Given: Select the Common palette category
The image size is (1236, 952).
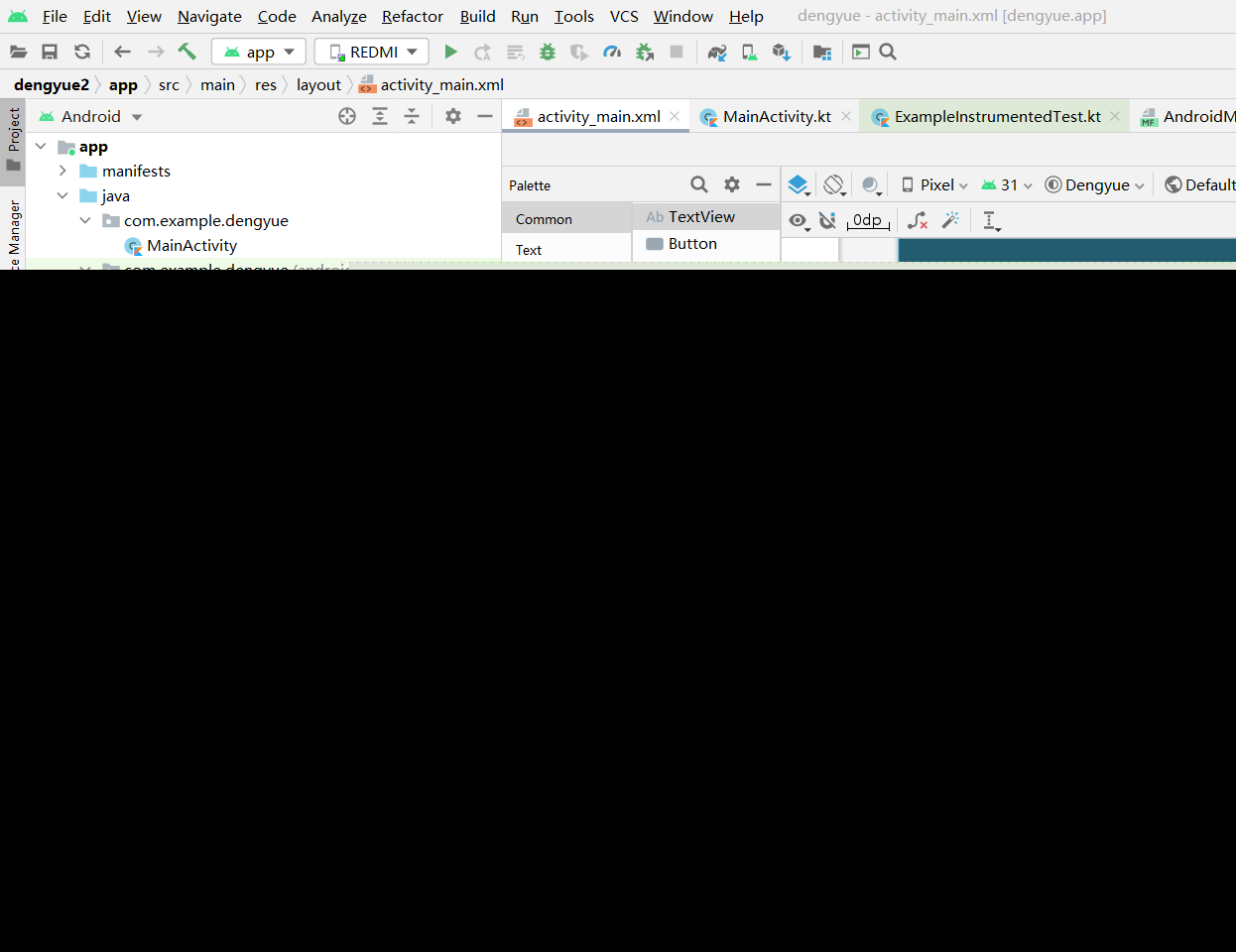Looking at the screenshot, I should [566, 219].
